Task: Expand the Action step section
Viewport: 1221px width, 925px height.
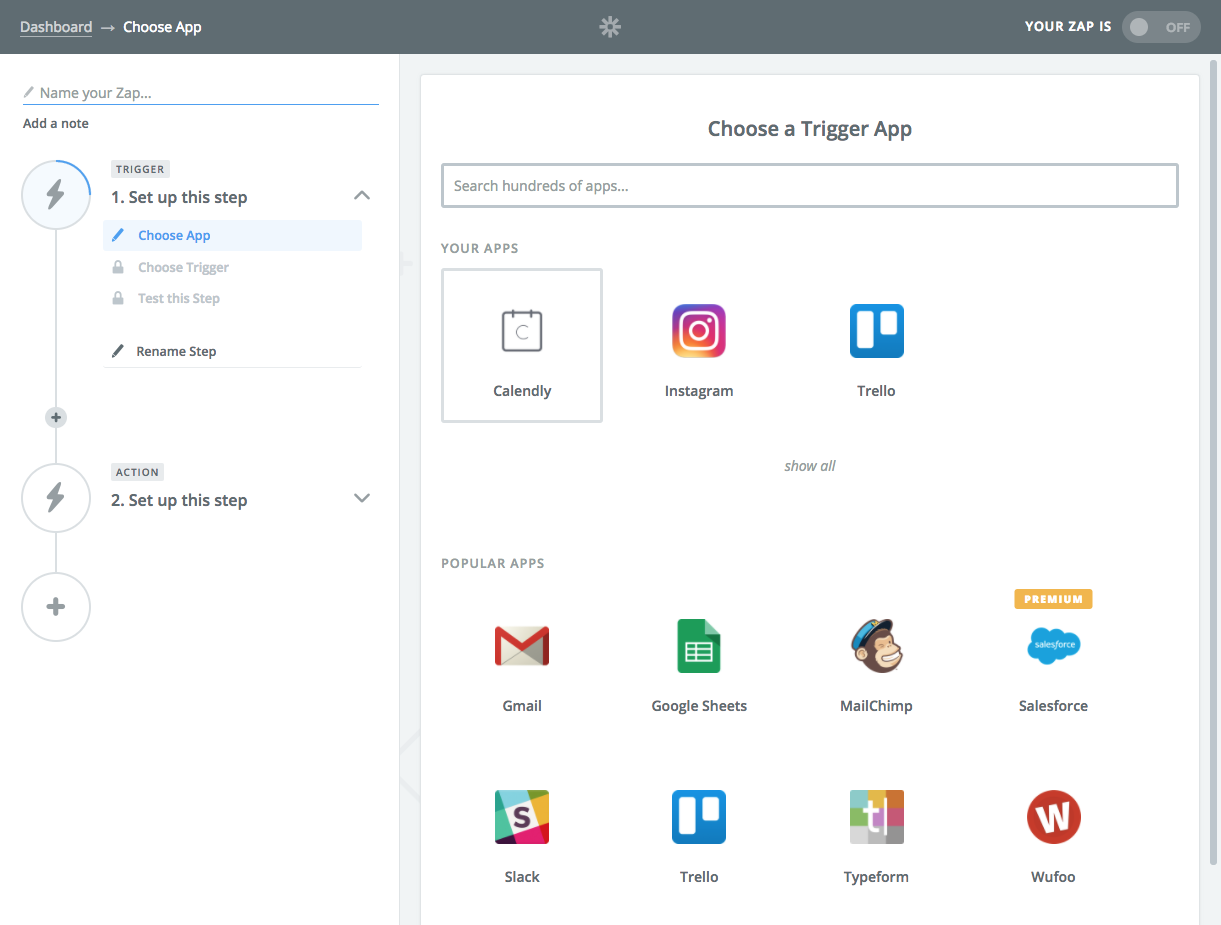Action: [x=362, y=498]
